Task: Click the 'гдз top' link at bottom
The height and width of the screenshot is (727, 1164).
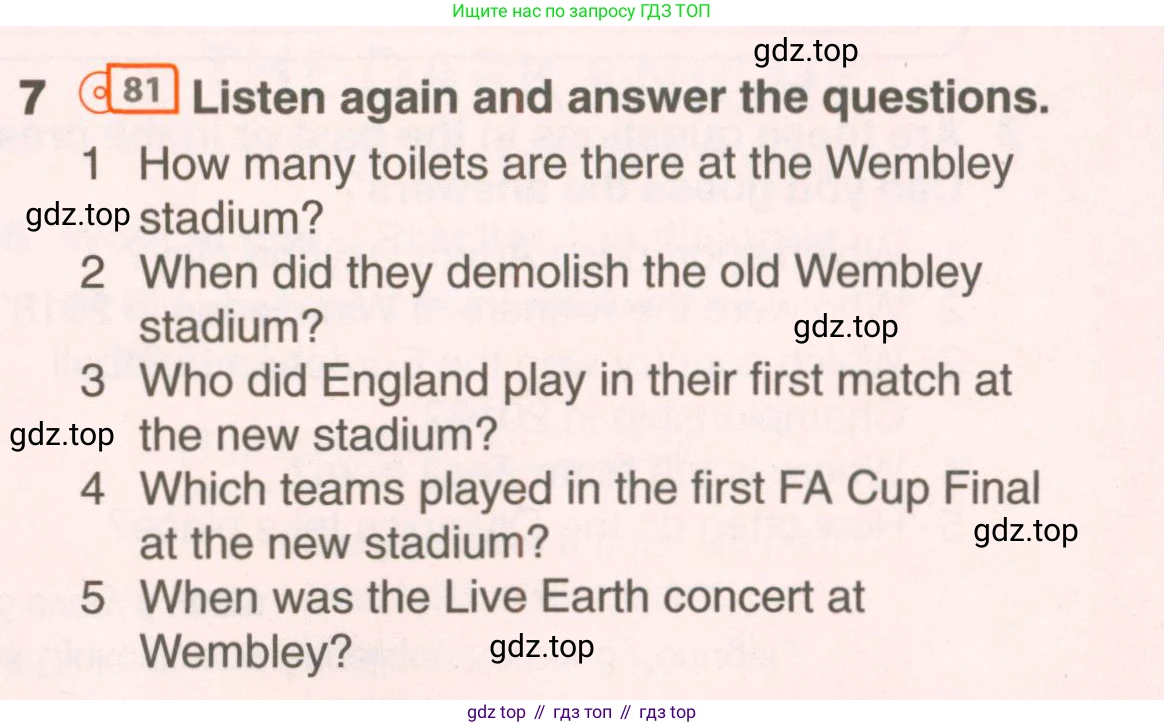Action: [x=667, y=712]
